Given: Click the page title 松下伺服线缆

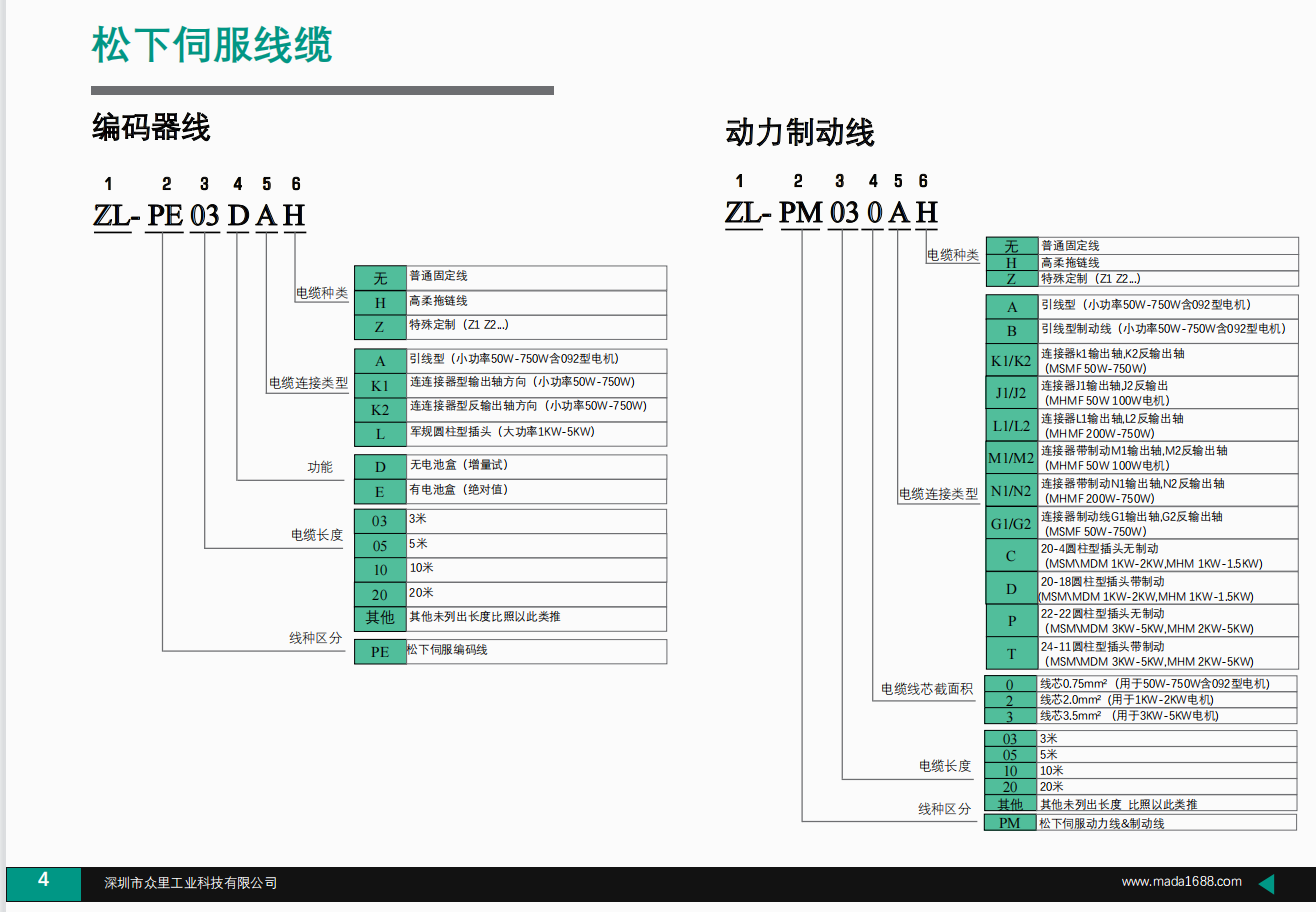Looking at the screenshot, I should point(212,44).
